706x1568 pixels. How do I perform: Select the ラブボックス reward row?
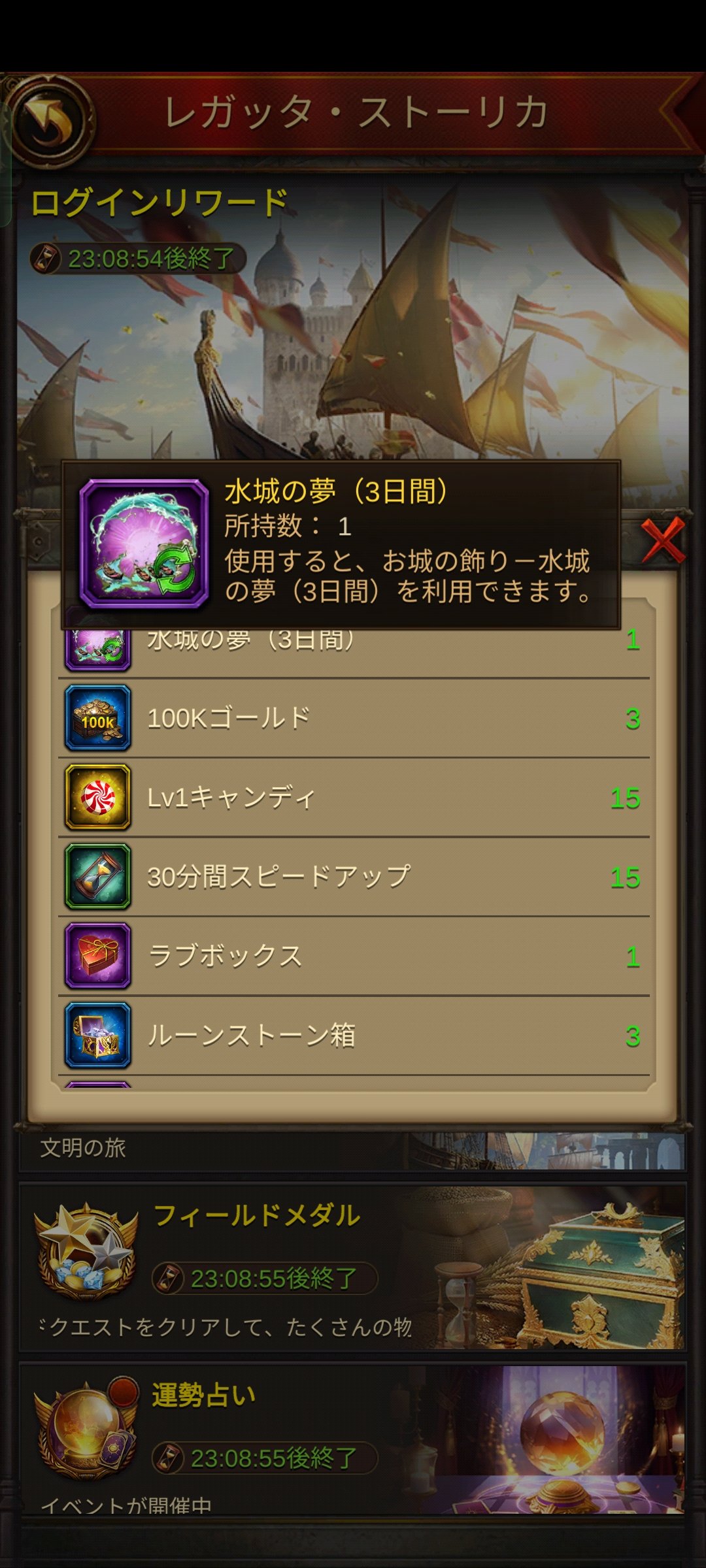(x=354, y=956)
